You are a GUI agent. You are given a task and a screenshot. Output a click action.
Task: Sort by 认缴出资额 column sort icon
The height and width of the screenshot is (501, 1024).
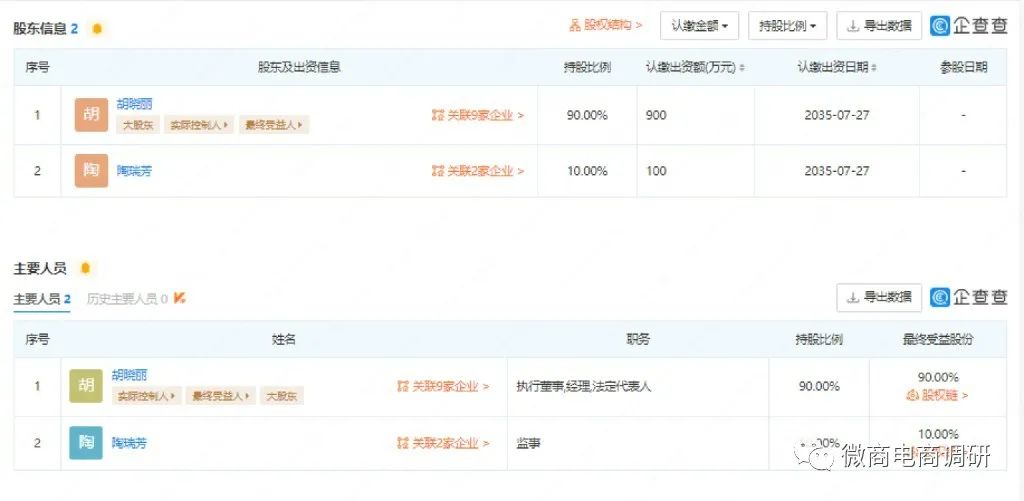click(742, 68)
